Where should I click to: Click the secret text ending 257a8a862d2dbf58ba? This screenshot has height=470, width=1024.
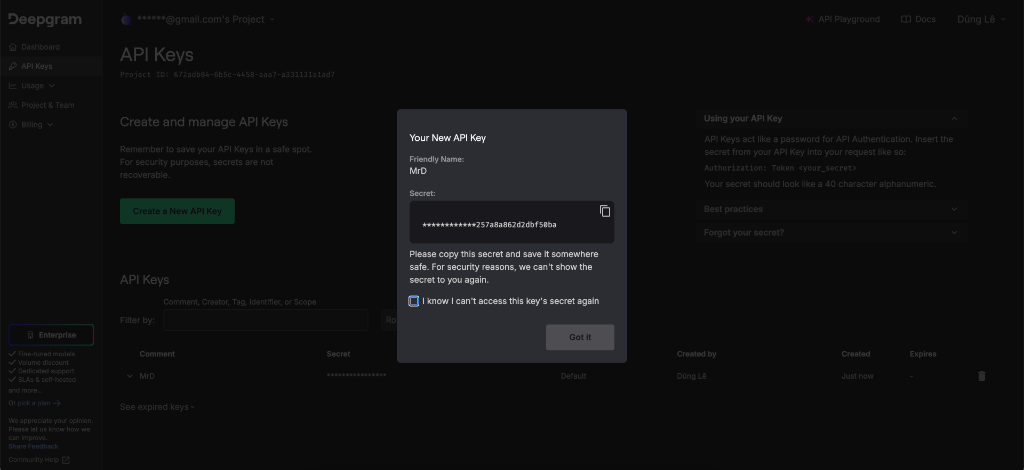pos(489,225)
